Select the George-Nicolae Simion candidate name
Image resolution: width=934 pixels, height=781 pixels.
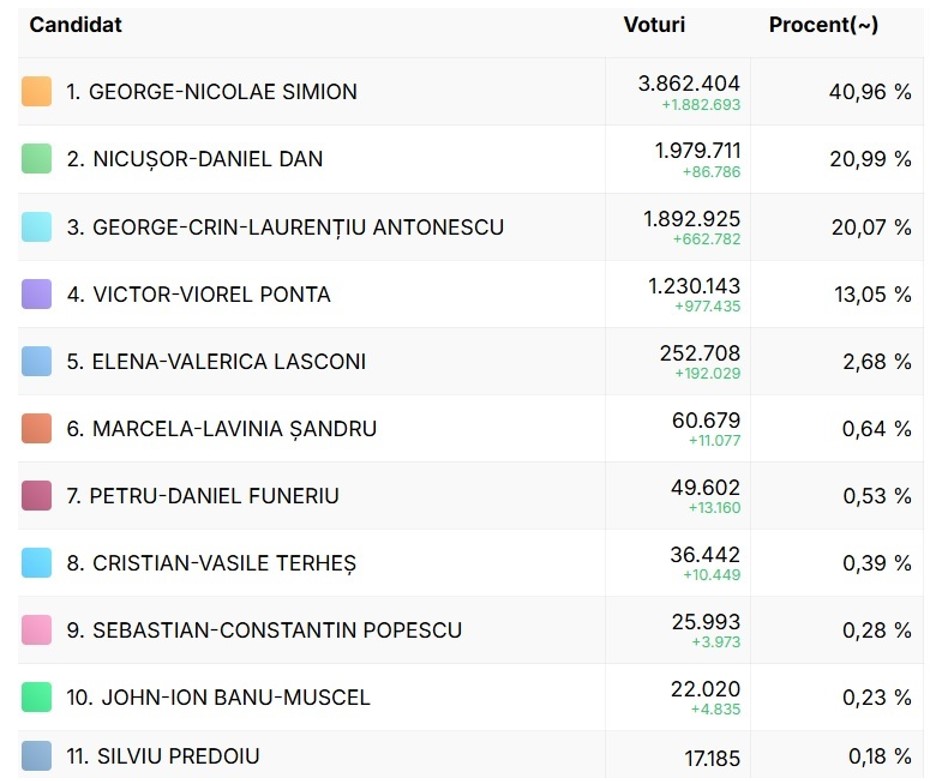[x=212, y=92]
